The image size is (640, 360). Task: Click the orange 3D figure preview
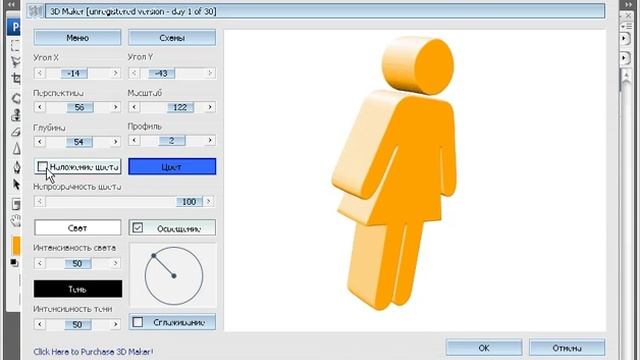[x=395, y=173]
